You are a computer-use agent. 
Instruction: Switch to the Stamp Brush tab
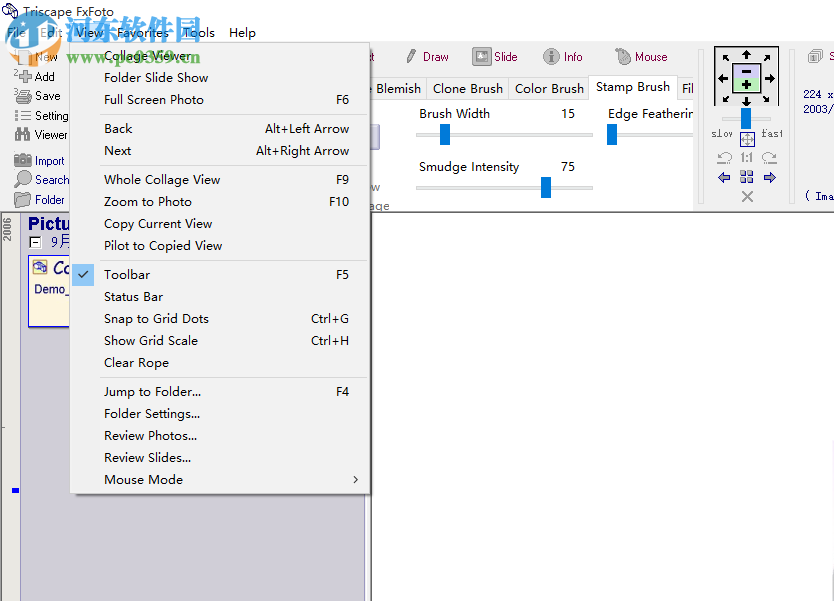[632, 87]
